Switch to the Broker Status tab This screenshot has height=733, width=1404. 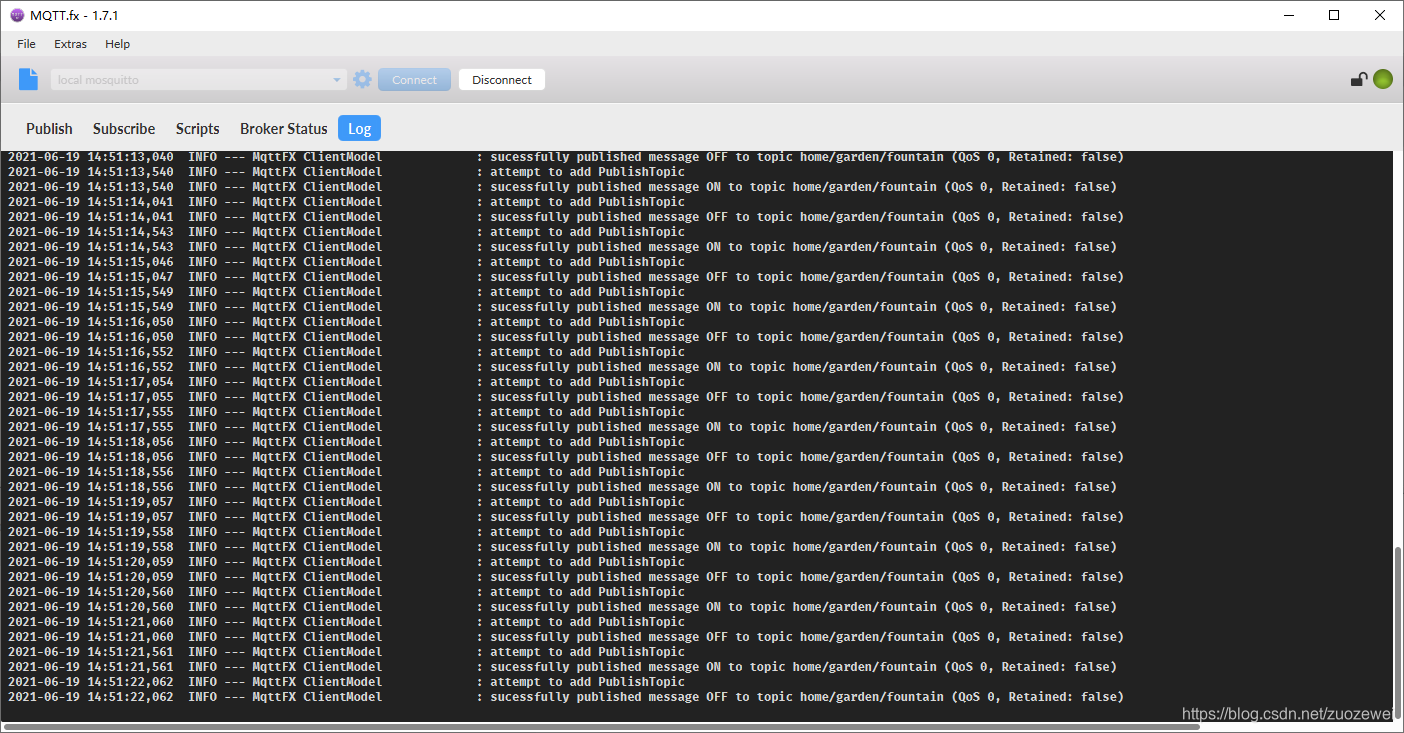284,128
